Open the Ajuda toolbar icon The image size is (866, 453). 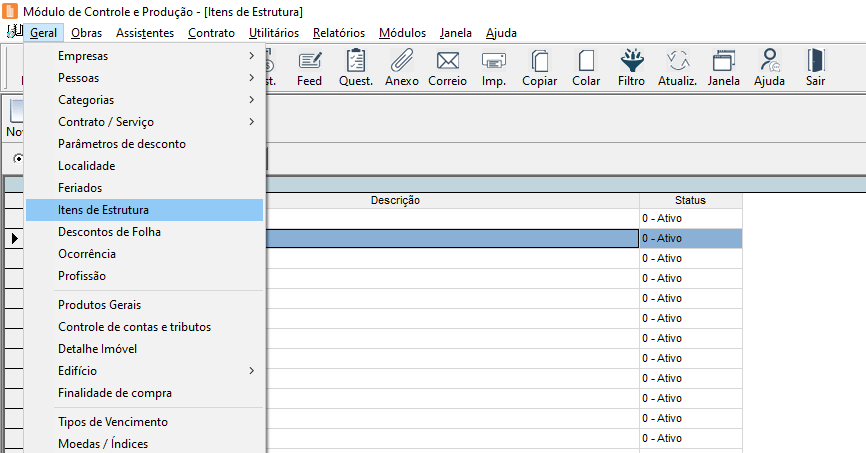[x=769, y=67]
